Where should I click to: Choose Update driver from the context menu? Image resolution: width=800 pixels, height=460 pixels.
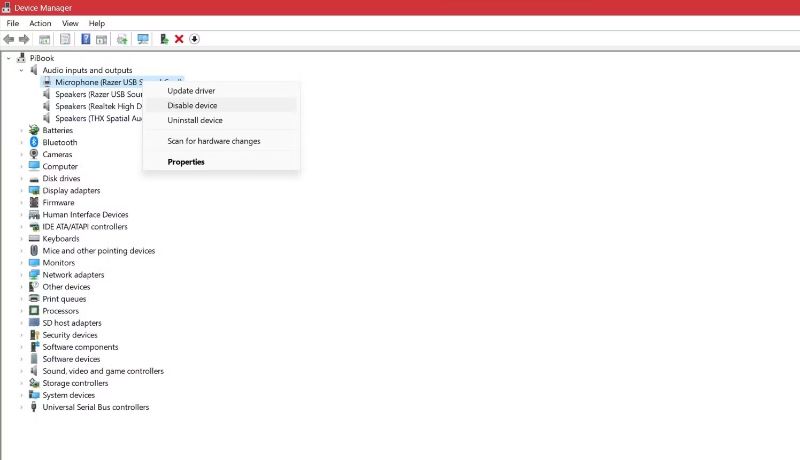(190, 91)
